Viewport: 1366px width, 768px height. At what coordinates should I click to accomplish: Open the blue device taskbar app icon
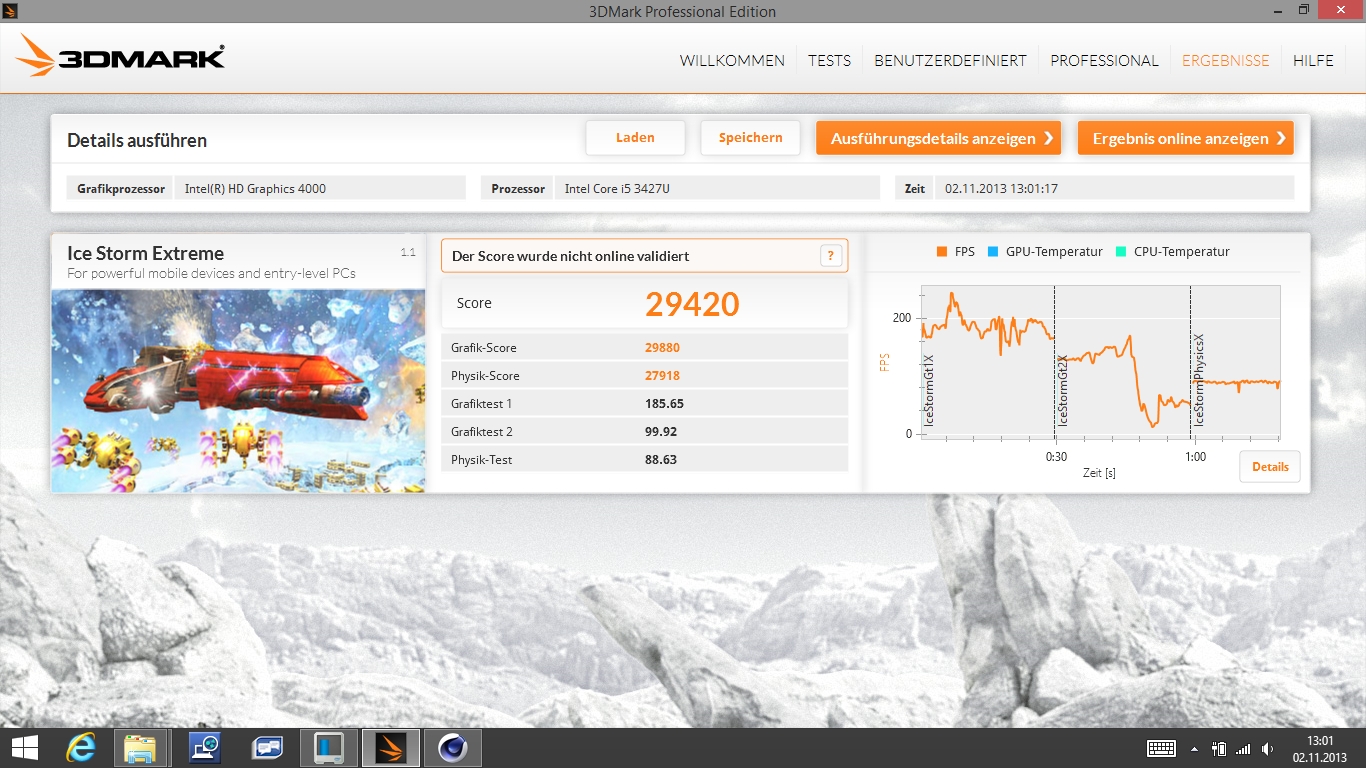[328, 748]
